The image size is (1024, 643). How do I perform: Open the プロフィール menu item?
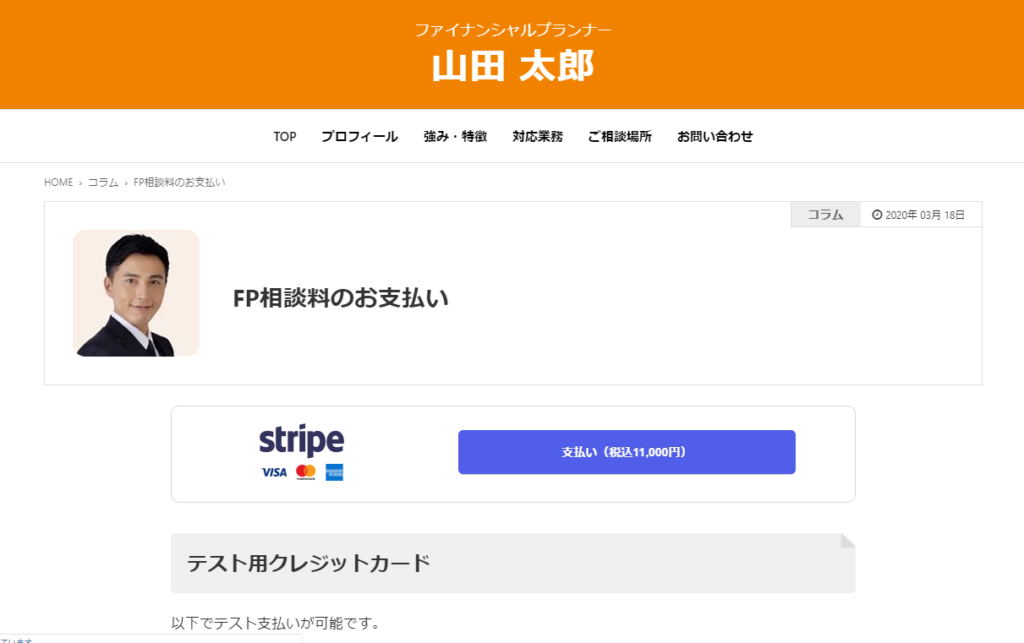click(359, 136)
